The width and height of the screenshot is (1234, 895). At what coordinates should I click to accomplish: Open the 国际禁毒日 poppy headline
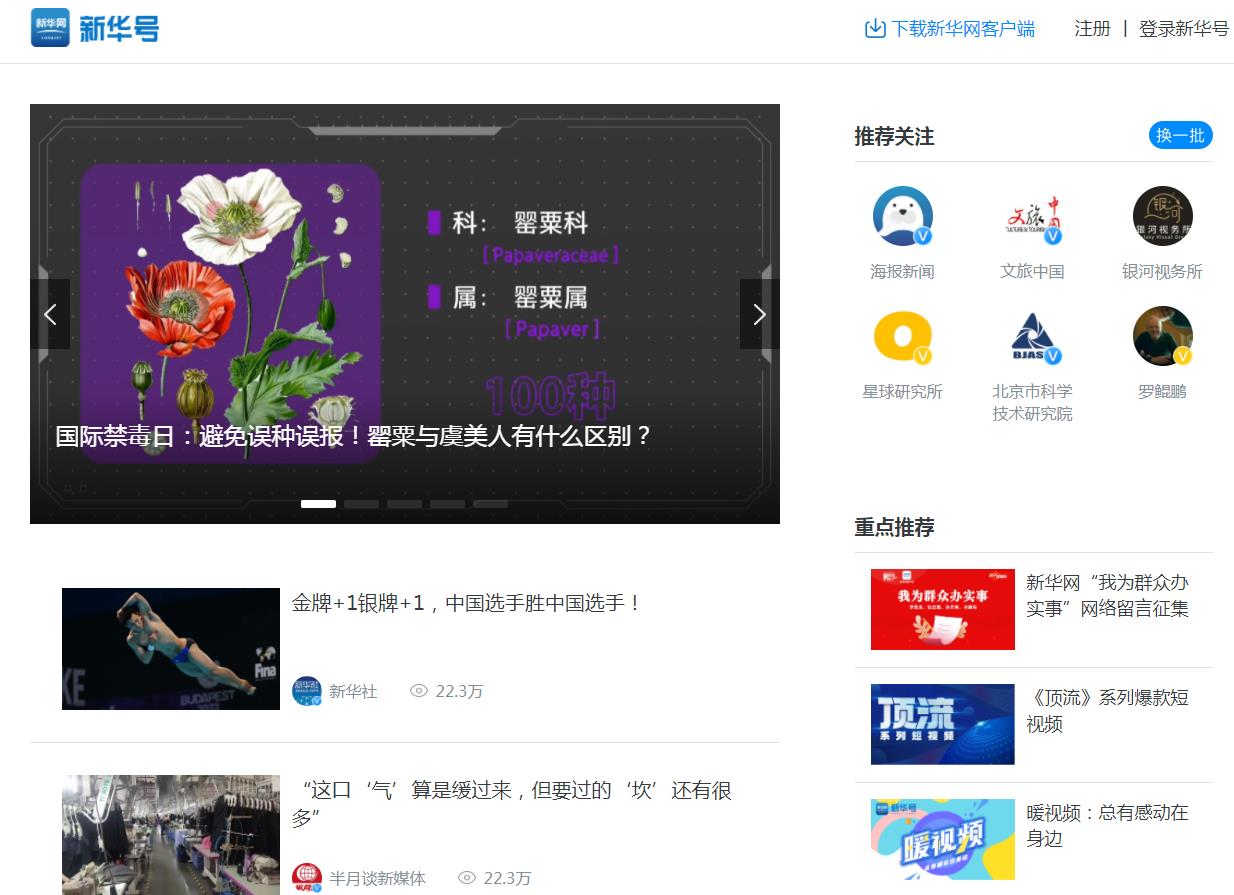(x=354, y=436)
